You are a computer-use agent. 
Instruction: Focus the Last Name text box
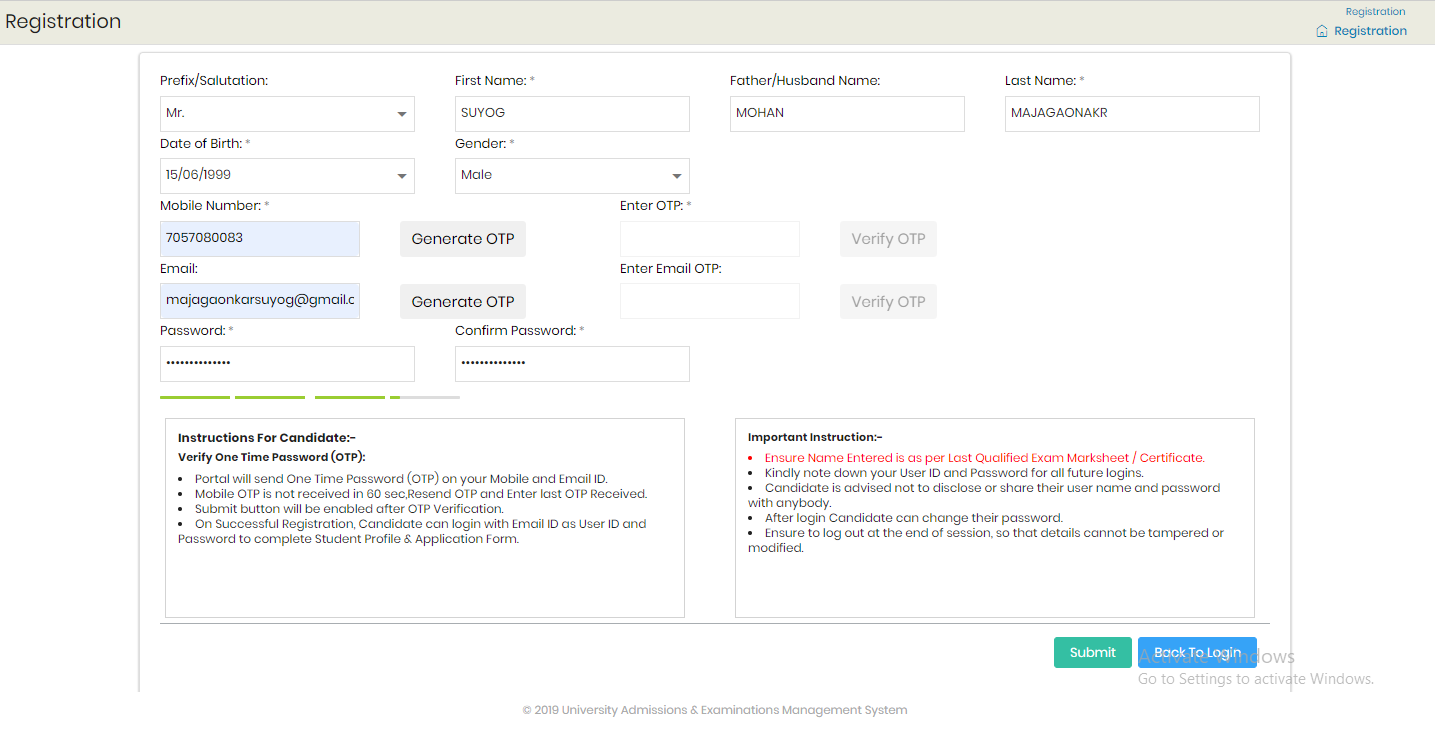pyautogui.click(x=1132, y=114)
